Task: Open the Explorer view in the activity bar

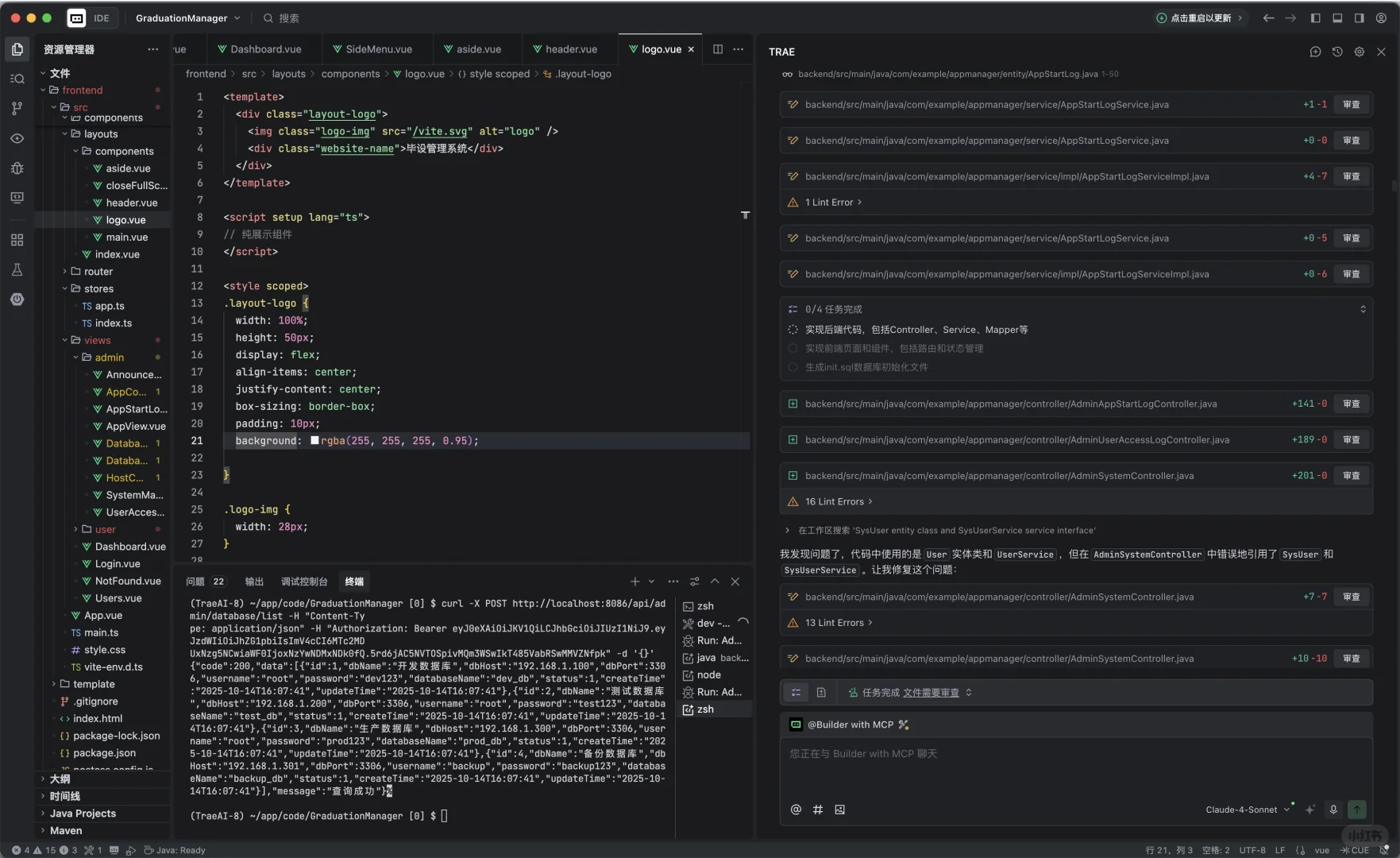Action: click(x=17, y=49)
